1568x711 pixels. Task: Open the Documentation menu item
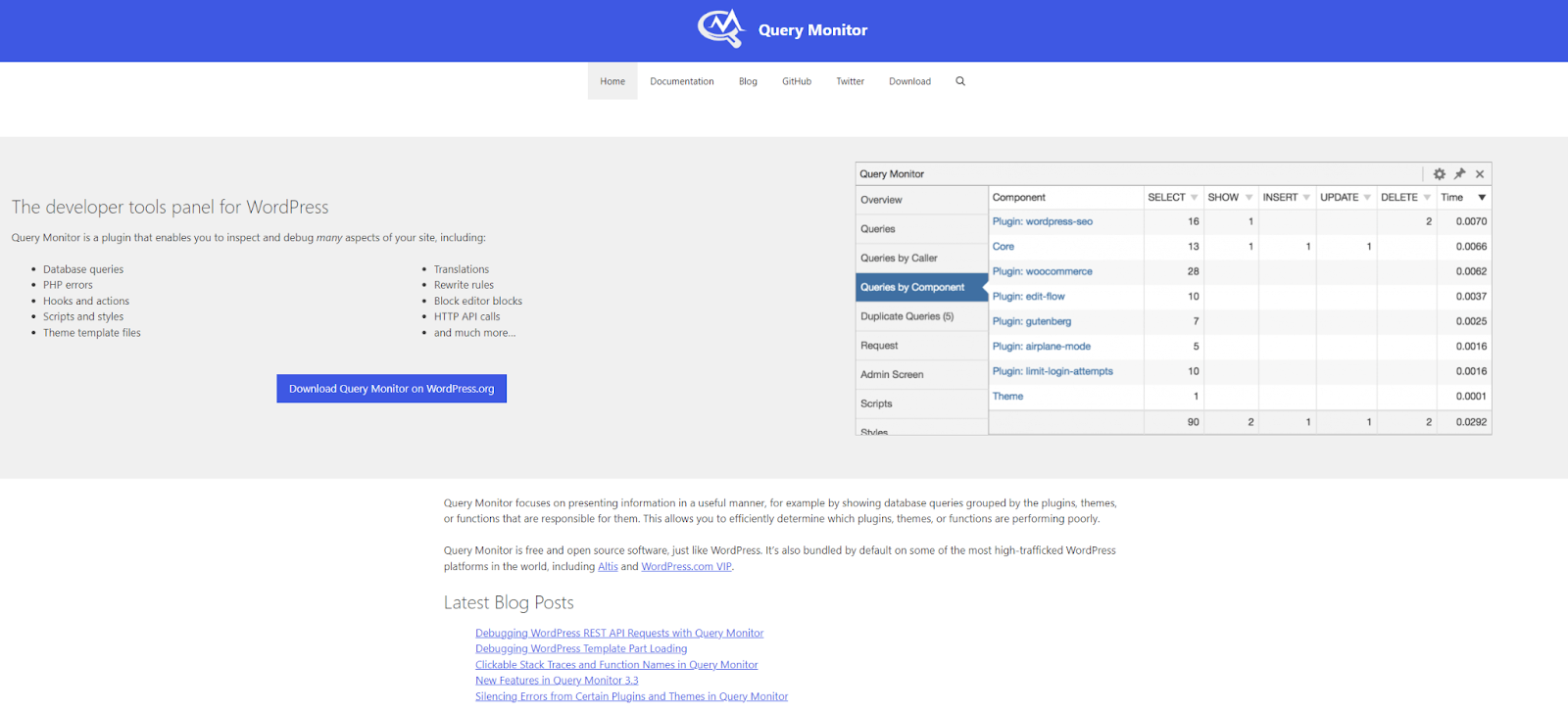pyautogui.click(x=682, y=81)
